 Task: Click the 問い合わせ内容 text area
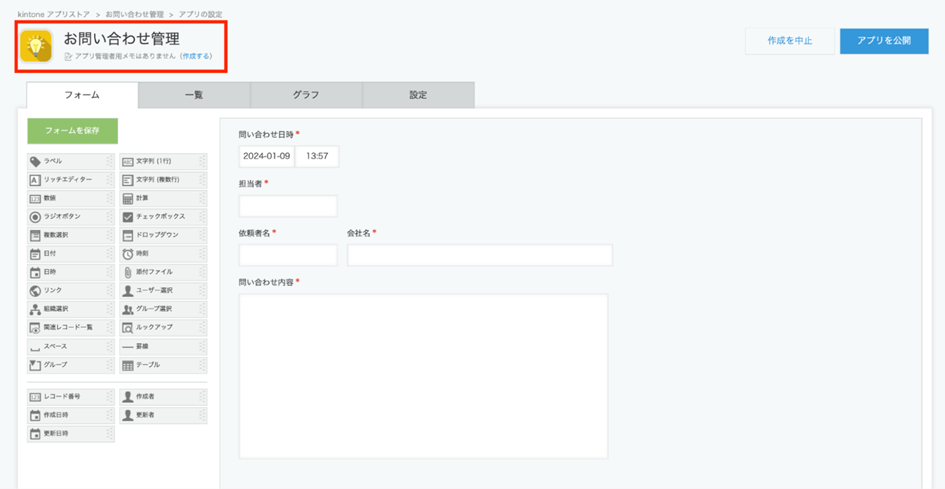(423, 375)
